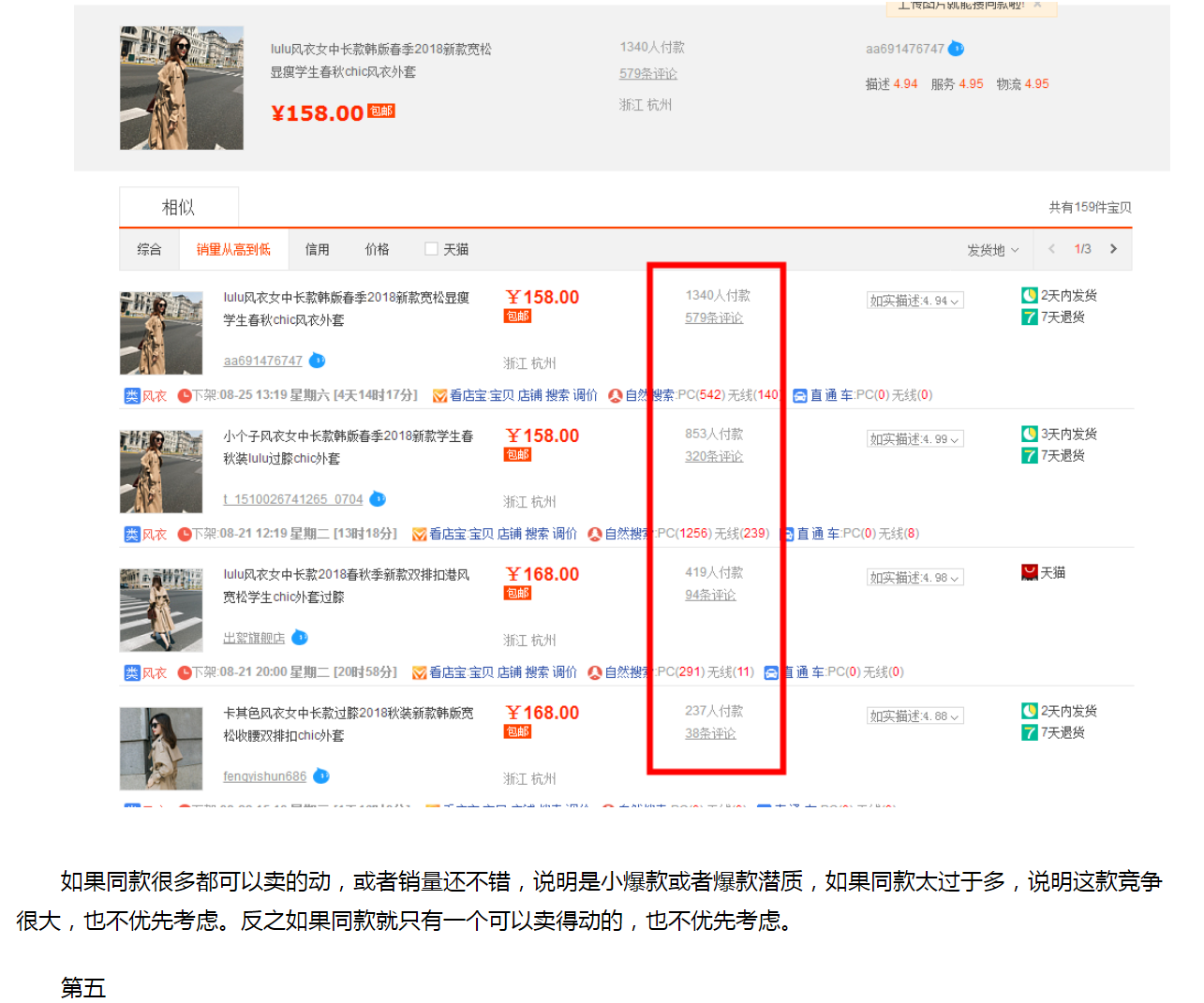This screenshot has height=1003, width=1204.
Task: Open the 发货地 location dropdown
Action: [992, 250]
